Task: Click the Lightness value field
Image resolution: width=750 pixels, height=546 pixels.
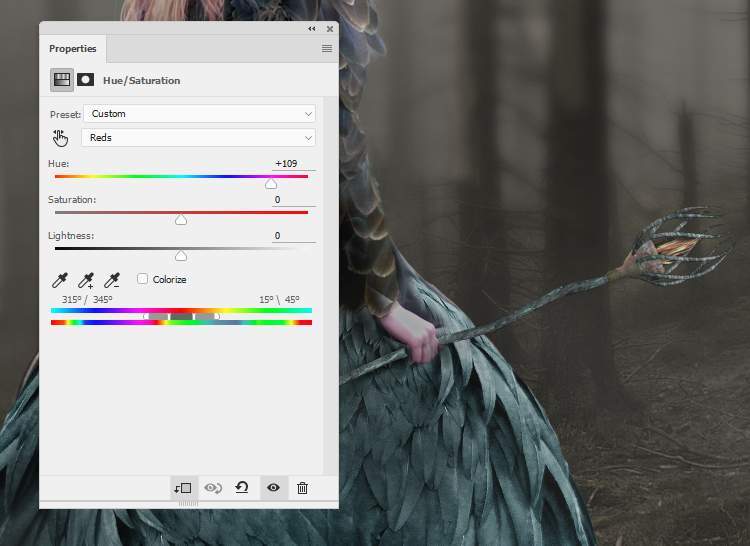Action: 294,236
